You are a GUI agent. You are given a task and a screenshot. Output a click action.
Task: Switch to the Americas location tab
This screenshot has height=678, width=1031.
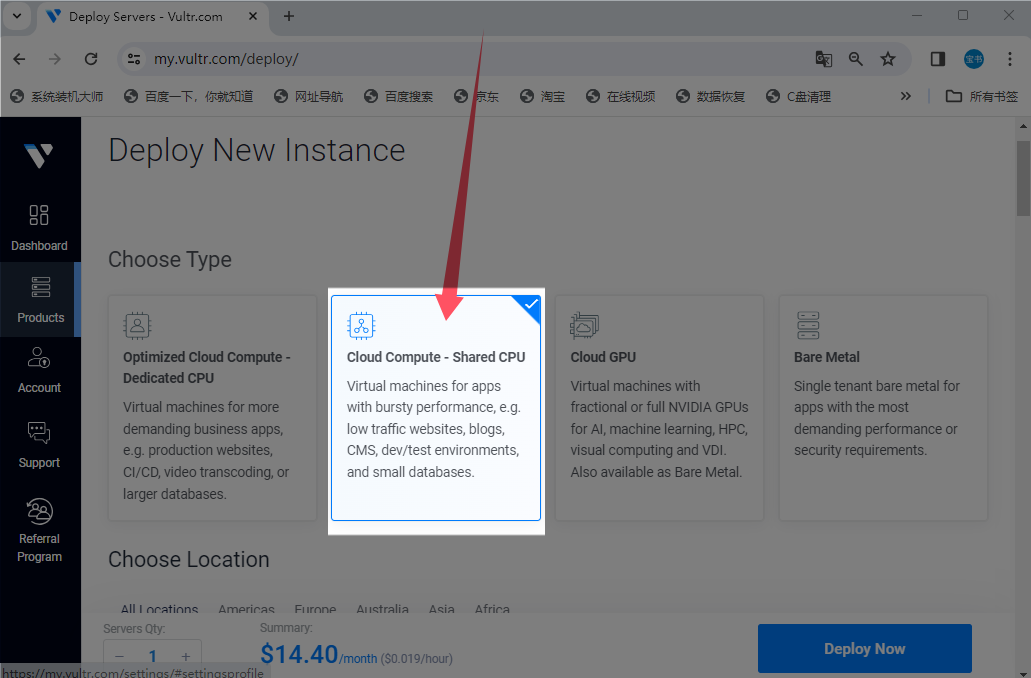[x=246, y=609]
